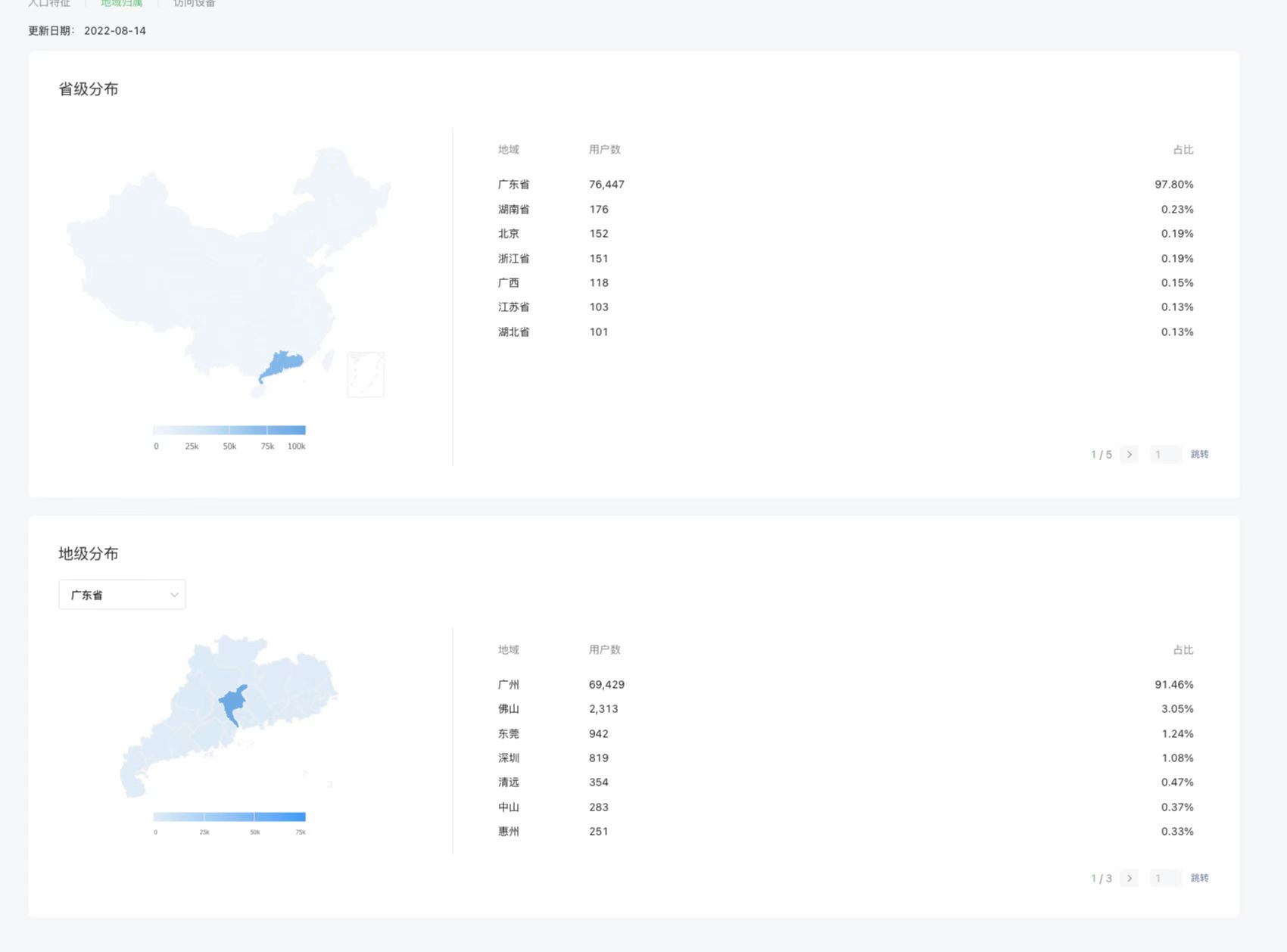Select the 佛山 row in city table
This screenshot has height=952, width=1287.
tap(509, 709)
